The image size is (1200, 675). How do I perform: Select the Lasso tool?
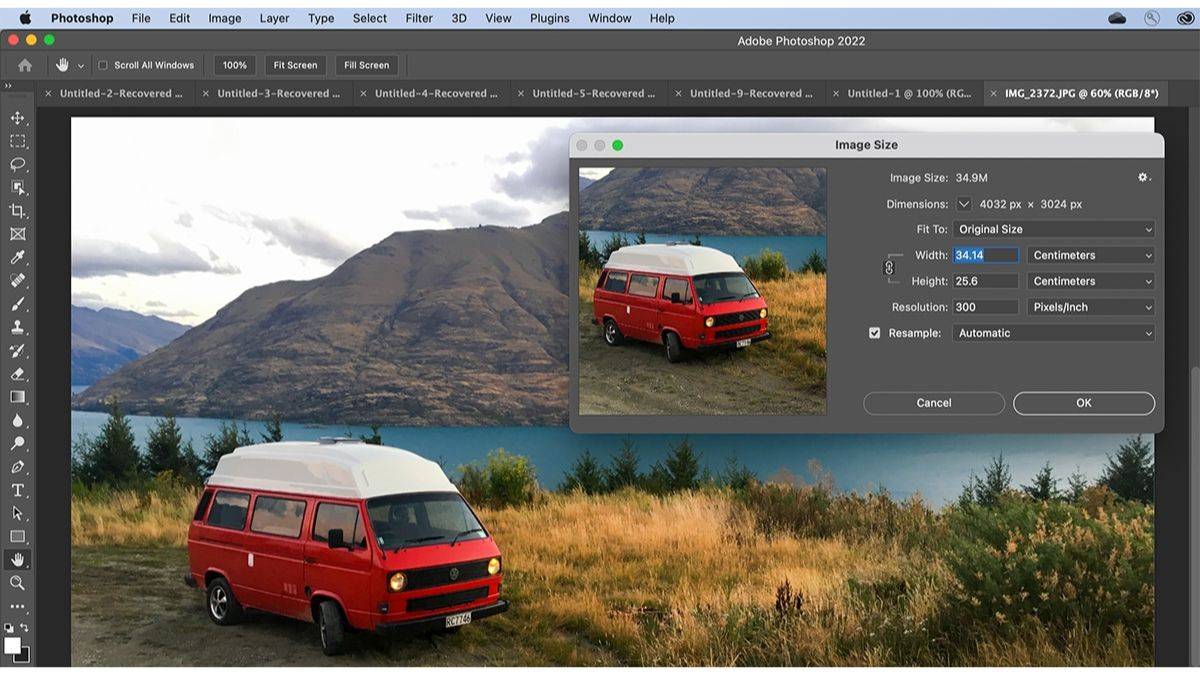[18, 164]
